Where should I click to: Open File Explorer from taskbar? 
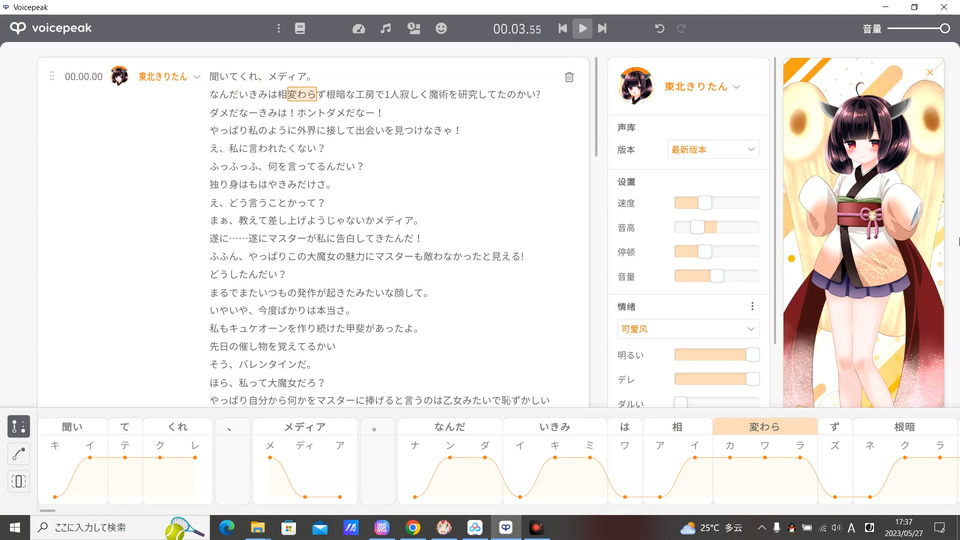258,528
